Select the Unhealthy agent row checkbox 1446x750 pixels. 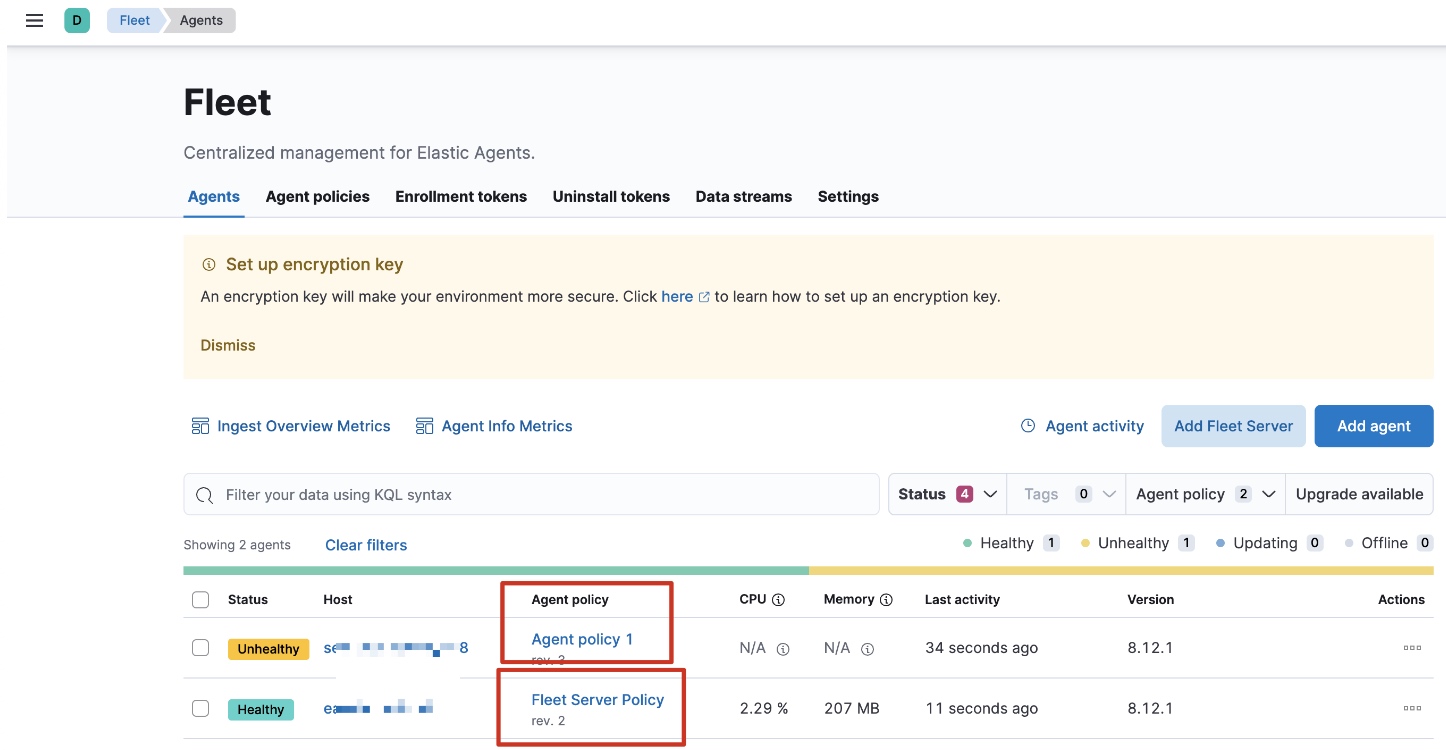[x=200, y=648]
